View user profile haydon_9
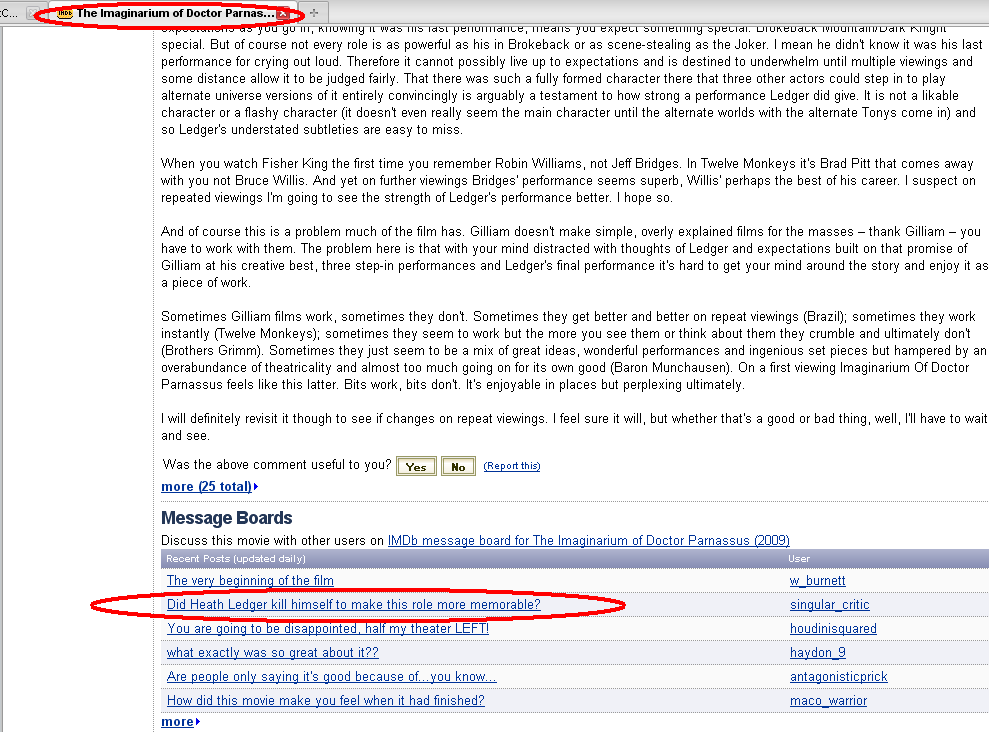 tap(817, 653)
